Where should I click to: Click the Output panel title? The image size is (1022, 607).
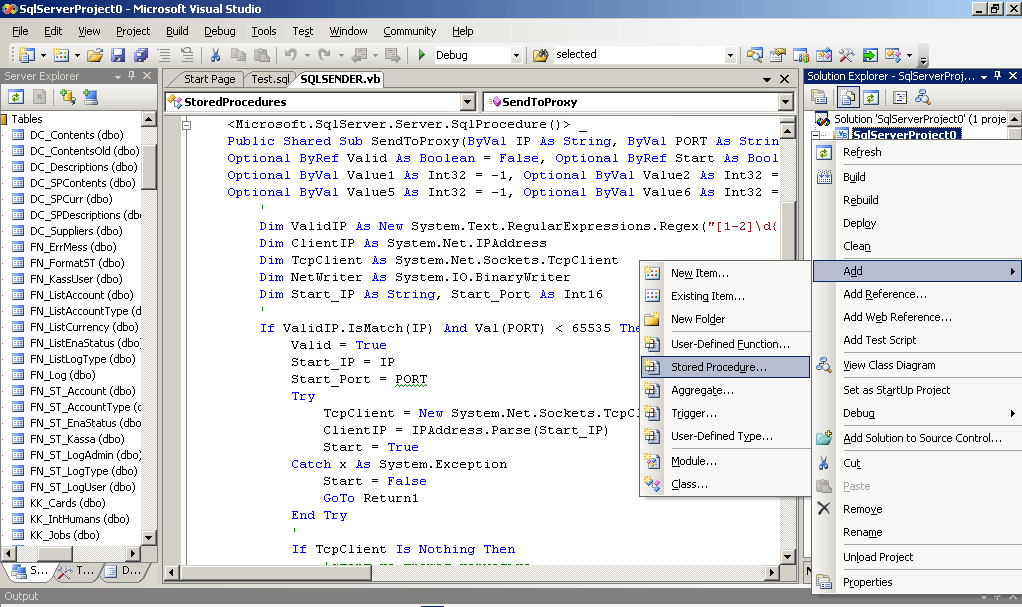[x=22, y=596]
